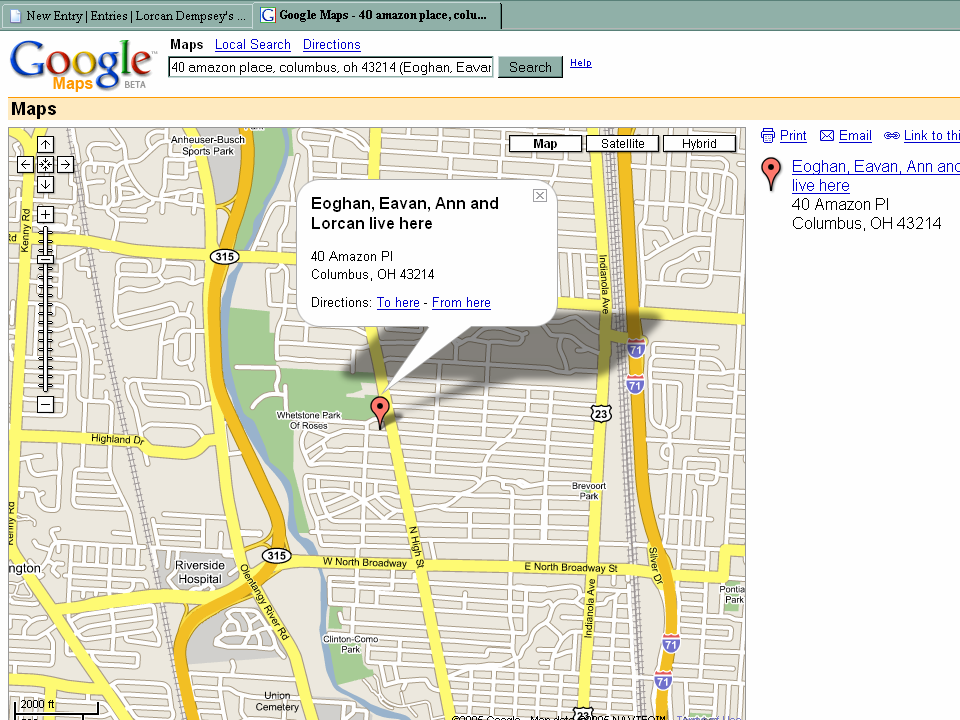960x720 pixels.
Task: Click the Clinton-Como Park label
Action: 351,644
